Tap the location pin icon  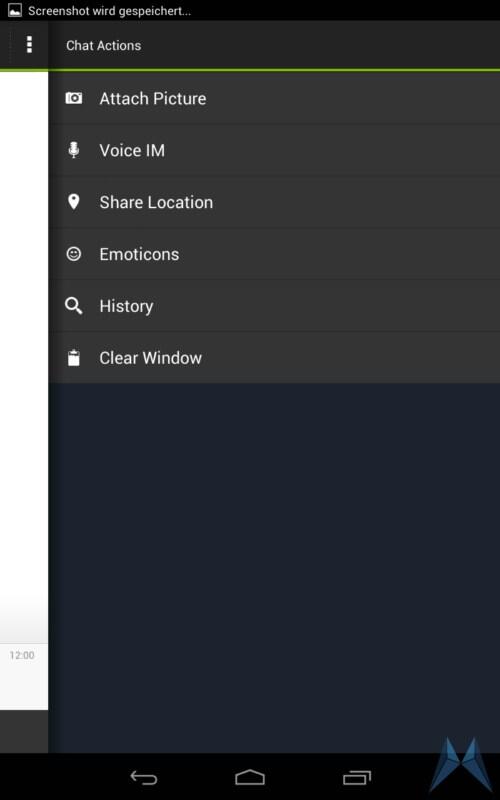[73, 202]
